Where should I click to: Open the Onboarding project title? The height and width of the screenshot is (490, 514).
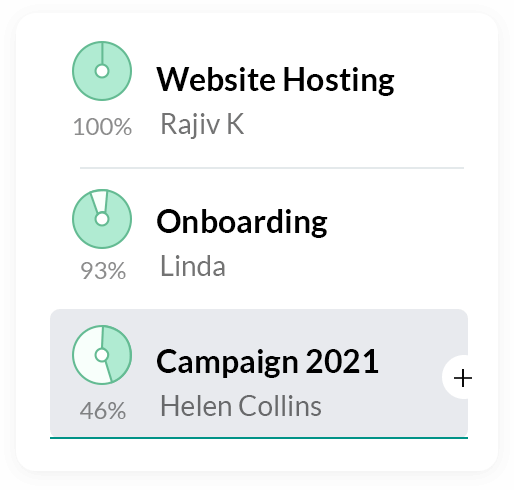click(242, 222)
